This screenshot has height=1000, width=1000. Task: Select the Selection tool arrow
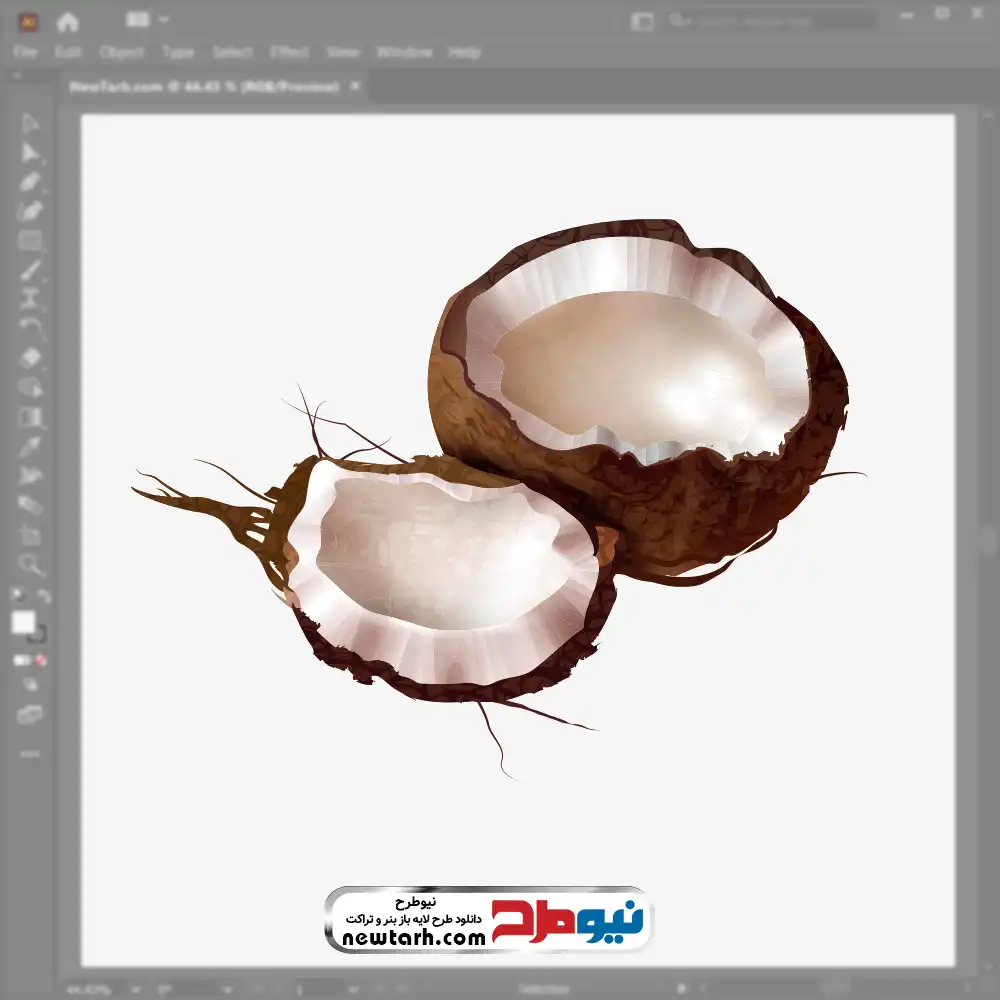coord(30,123)
